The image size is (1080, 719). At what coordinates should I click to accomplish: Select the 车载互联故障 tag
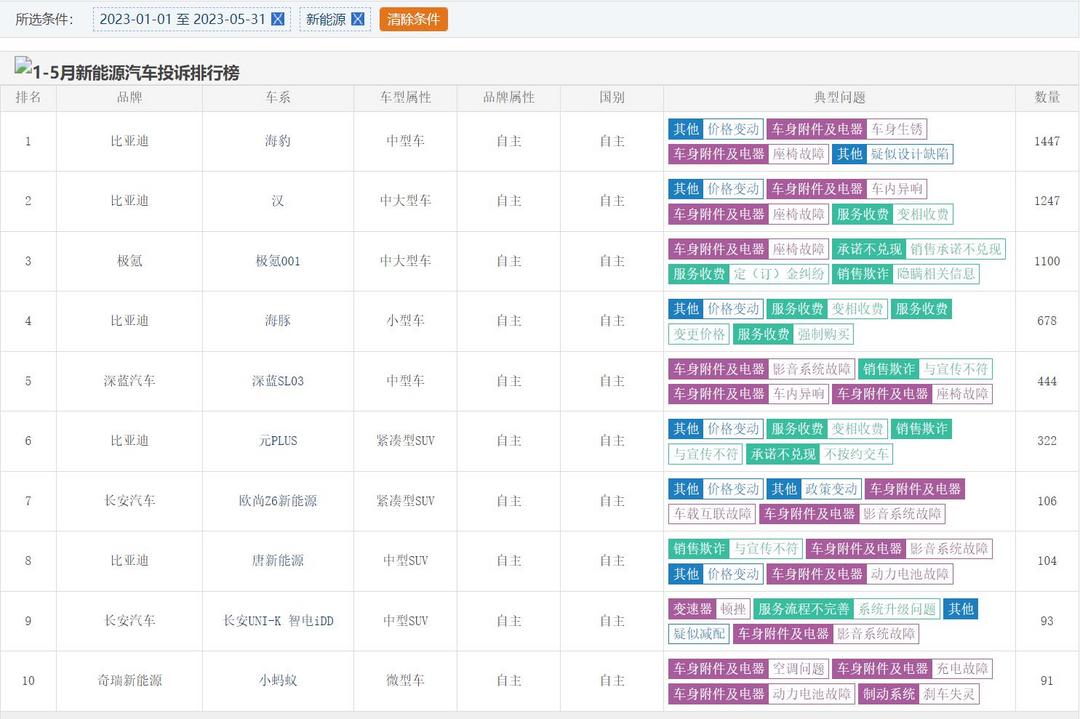pyautogui.click(x=712, y=514)
